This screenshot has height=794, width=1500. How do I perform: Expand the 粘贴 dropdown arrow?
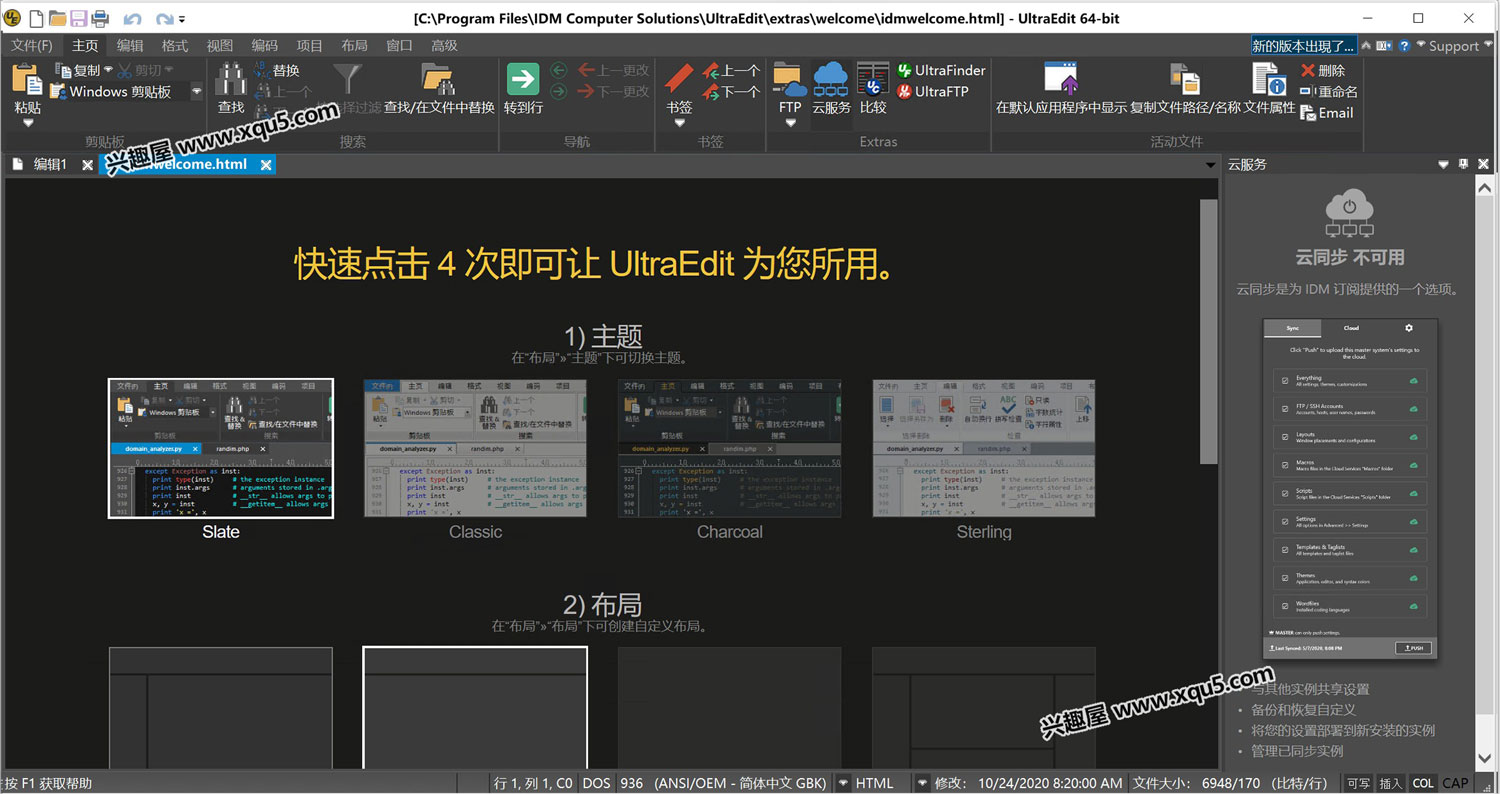[28, 123]
